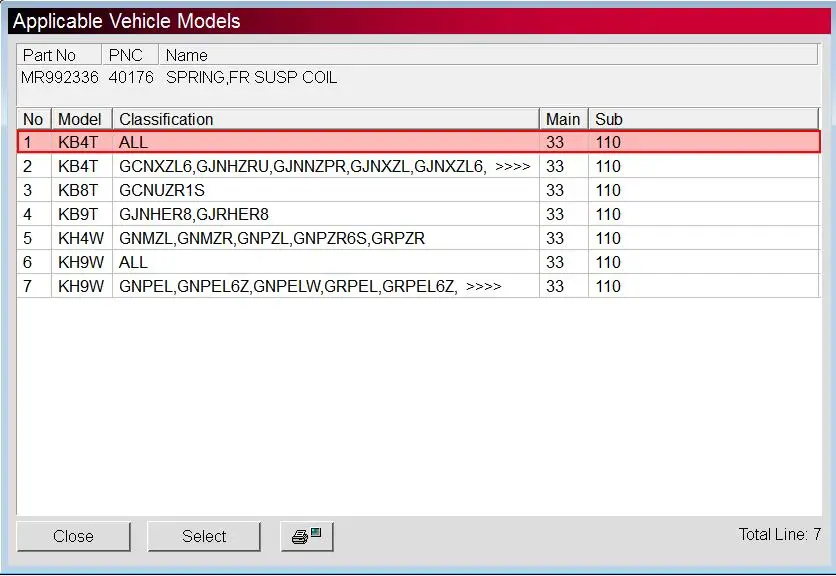The width and height of the screenshot is (836, 576).
Task: Select row 3, KB8T GCNUZR1S
Action: click(419, 190)
